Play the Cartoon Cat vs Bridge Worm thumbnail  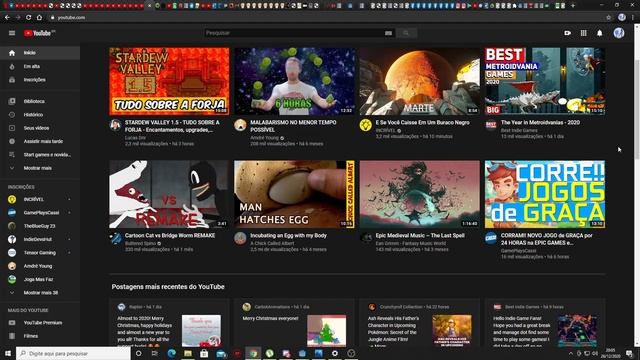[169, 194]
